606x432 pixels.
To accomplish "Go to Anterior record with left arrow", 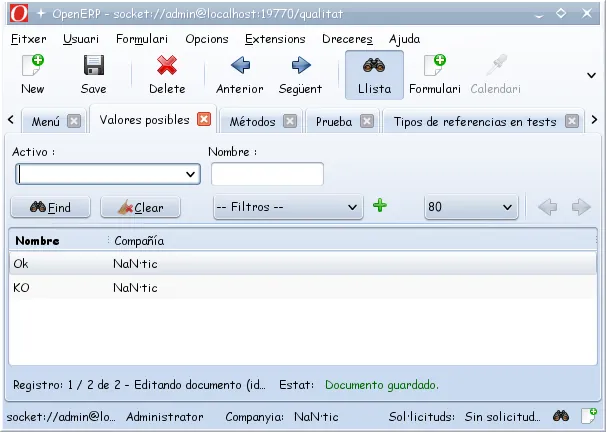I will tap(240, 65).
